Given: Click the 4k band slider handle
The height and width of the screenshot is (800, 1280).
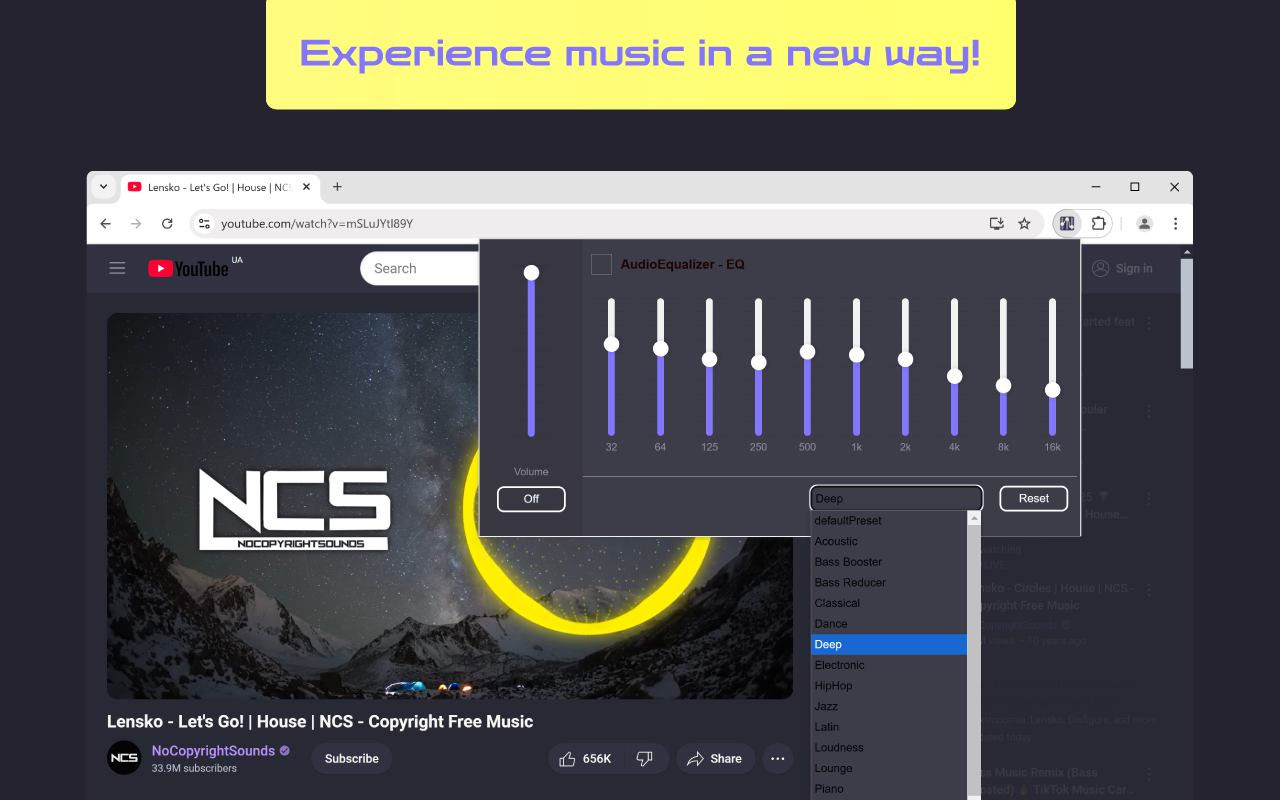Looking at the screenshot, I should (954, 376).
